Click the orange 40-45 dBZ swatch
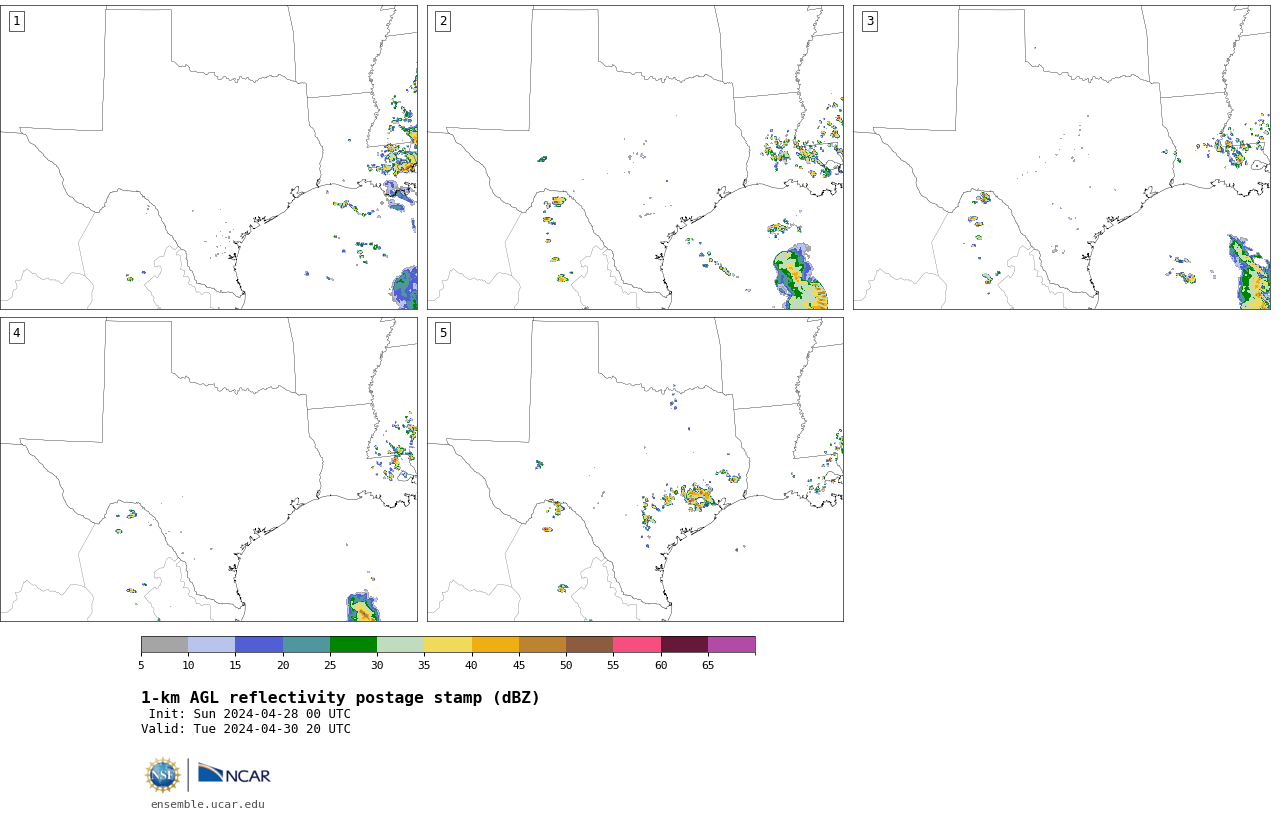This screenshot has height=815, width=1280. click(x=495, y=645)
